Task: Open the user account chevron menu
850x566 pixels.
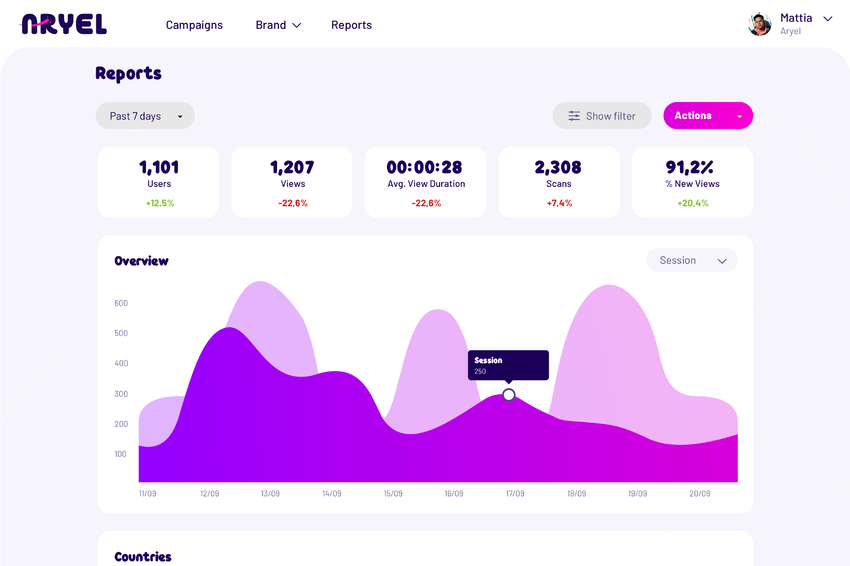Action: coord(827,19)
